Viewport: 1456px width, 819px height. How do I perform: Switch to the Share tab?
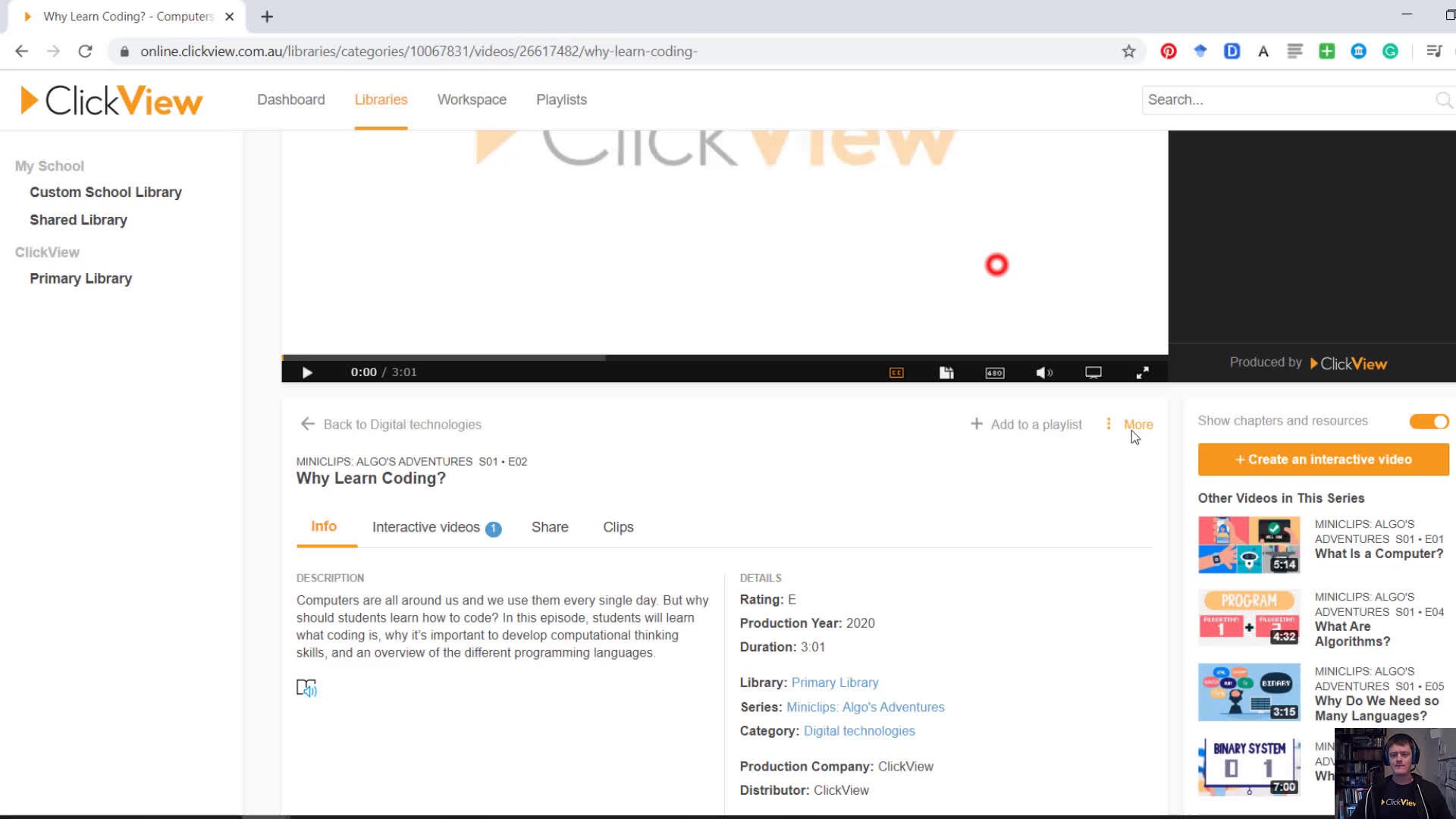pyautogui.click(x=550, y=527)
